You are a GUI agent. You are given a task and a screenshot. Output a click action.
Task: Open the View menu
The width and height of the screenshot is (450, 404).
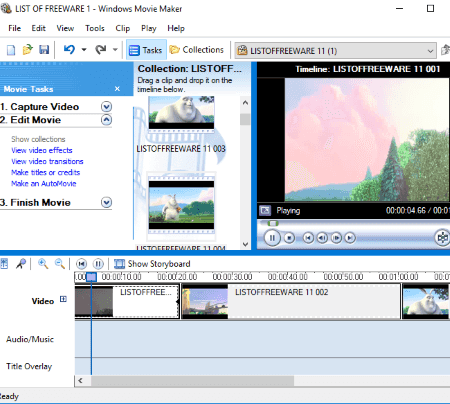(x=65, y=28)
